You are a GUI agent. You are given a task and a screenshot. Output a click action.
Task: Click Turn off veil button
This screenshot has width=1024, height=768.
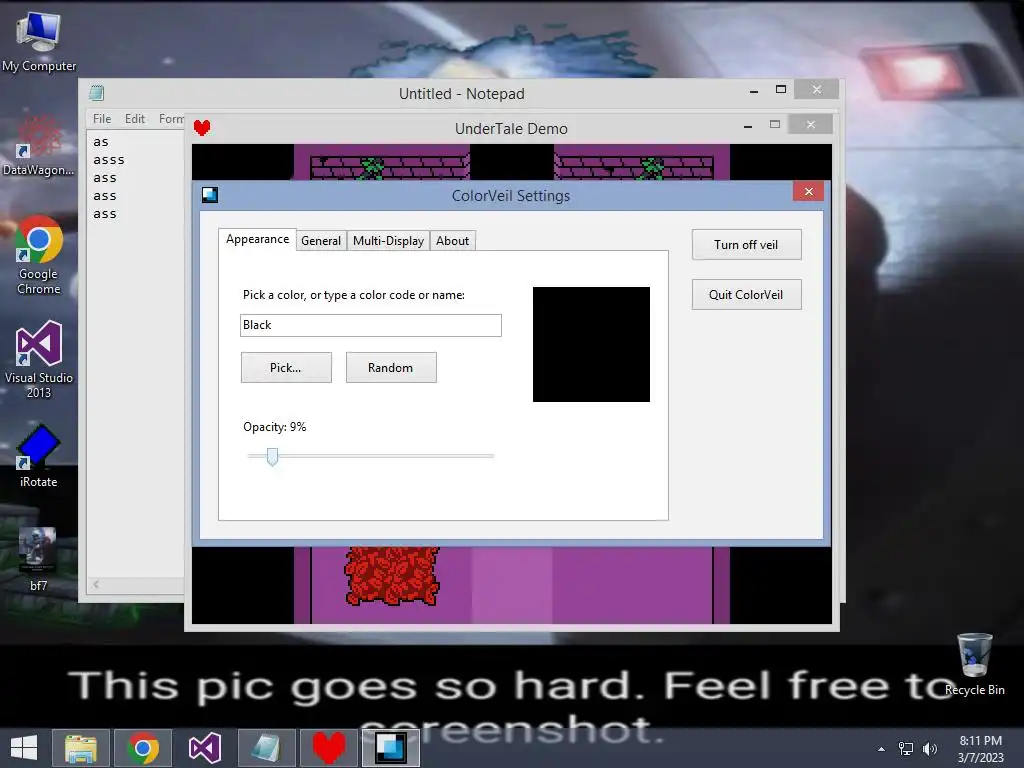[x=746, y=245]
